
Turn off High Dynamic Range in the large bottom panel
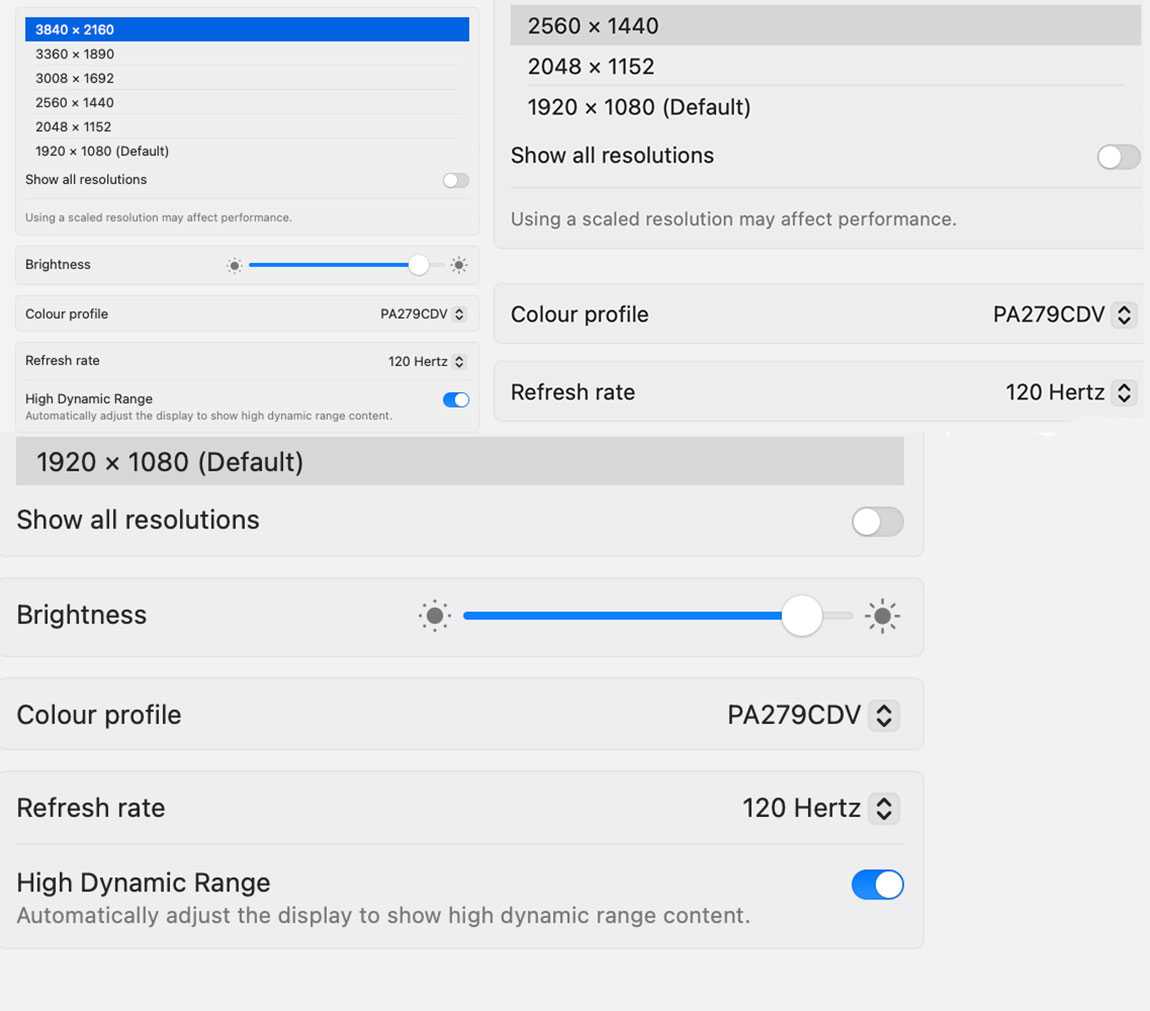click(x=877, y=884)
